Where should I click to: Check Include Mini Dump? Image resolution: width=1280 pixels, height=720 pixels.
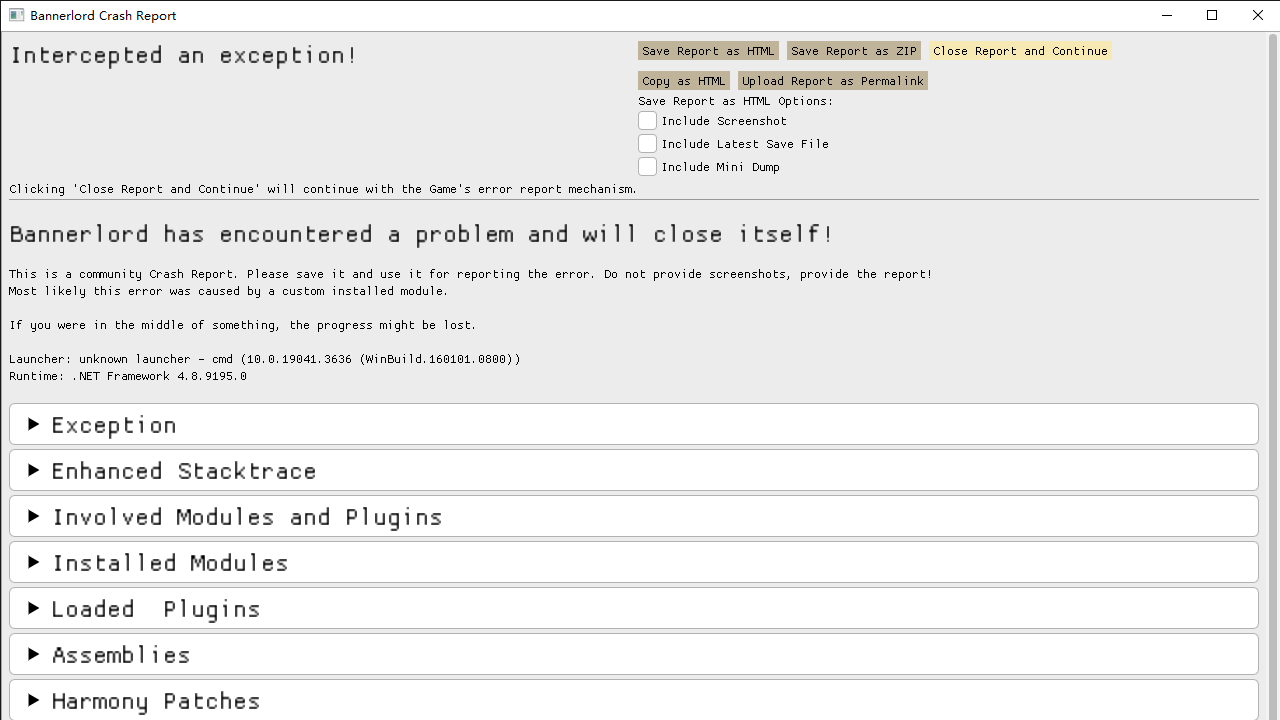[x=648, y=167]
